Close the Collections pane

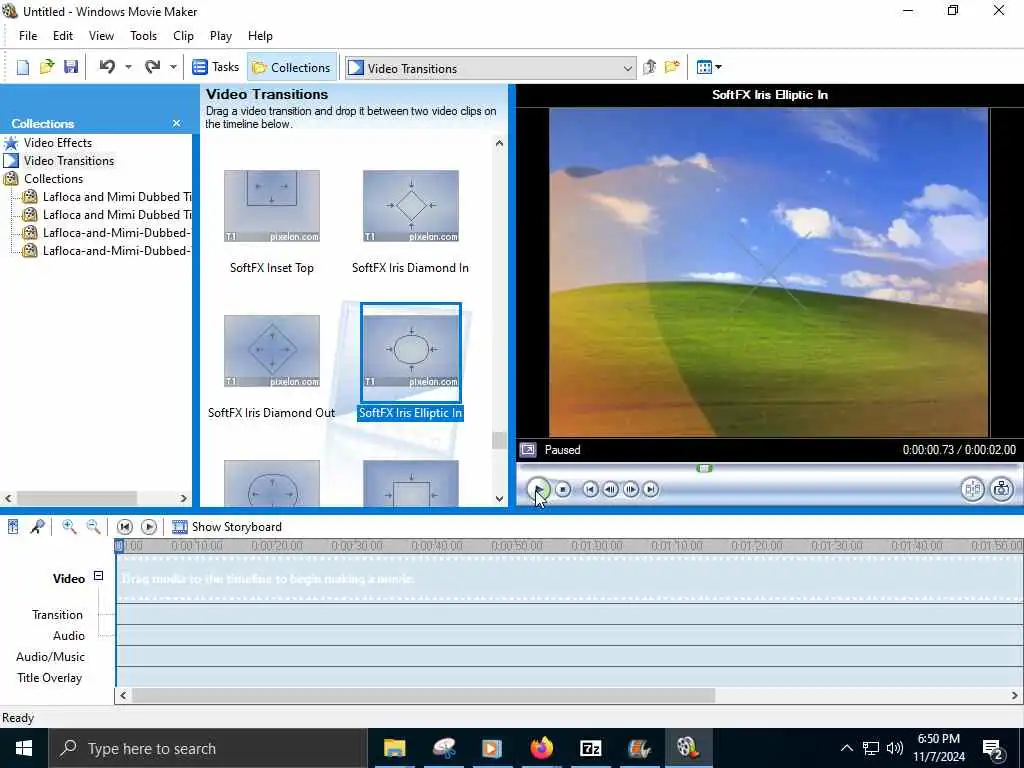pos(176,123)
